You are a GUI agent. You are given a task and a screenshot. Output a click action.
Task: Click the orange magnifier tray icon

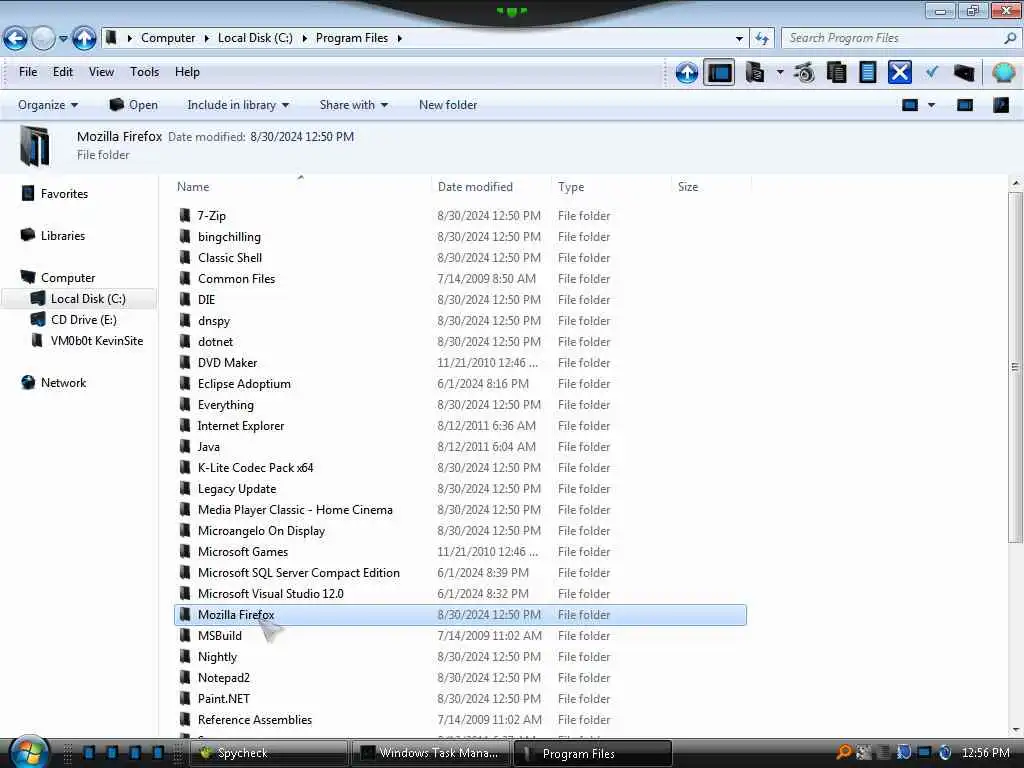coord(844,752)
